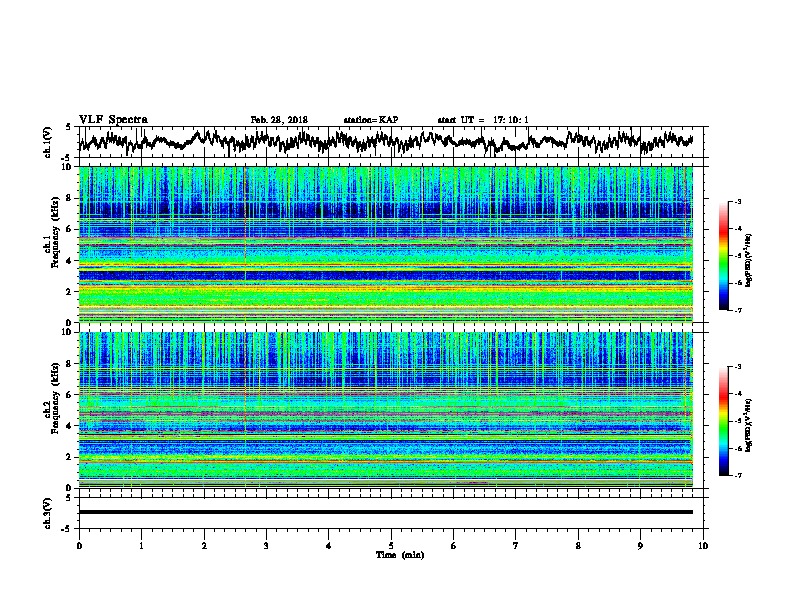The width and height of the screenshot is (792, 612).
Task: Click the "2" kHz tick on ch.2 frequency axis
Action: click(x=70, y=457)
